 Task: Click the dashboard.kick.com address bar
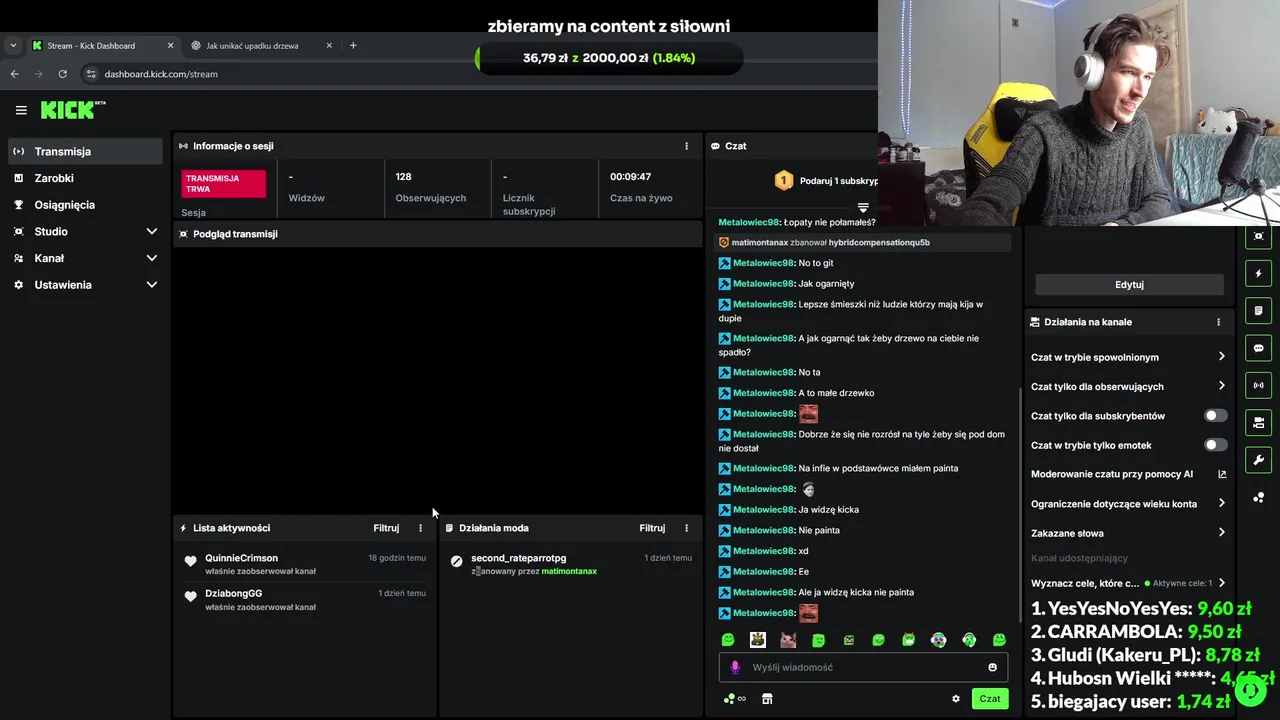coord(160,74)
